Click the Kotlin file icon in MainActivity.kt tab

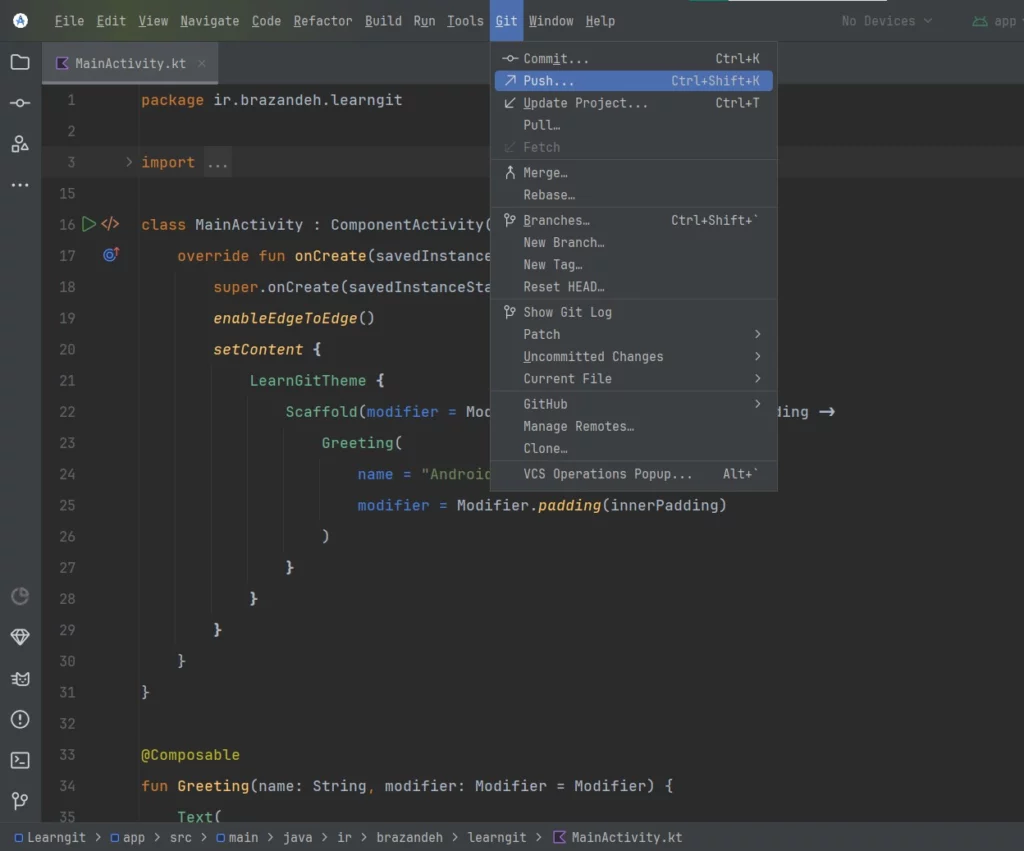62,63
